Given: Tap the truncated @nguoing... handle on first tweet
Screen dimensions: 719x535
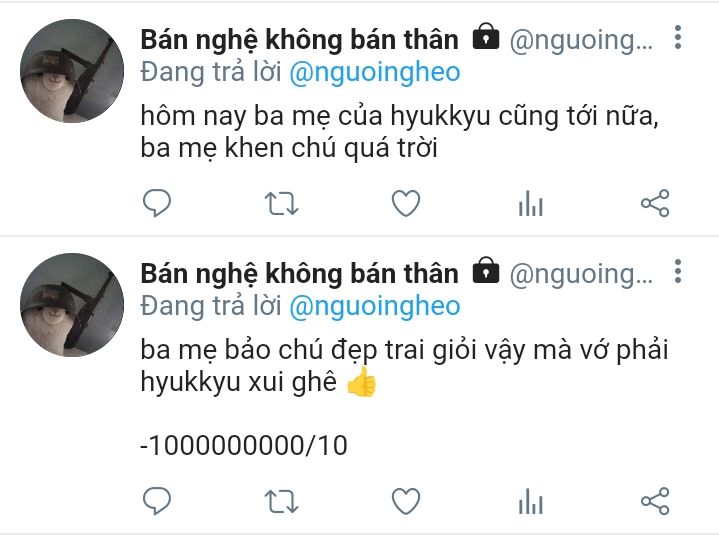Looking at the screenshot, I should tap(581, 41).
